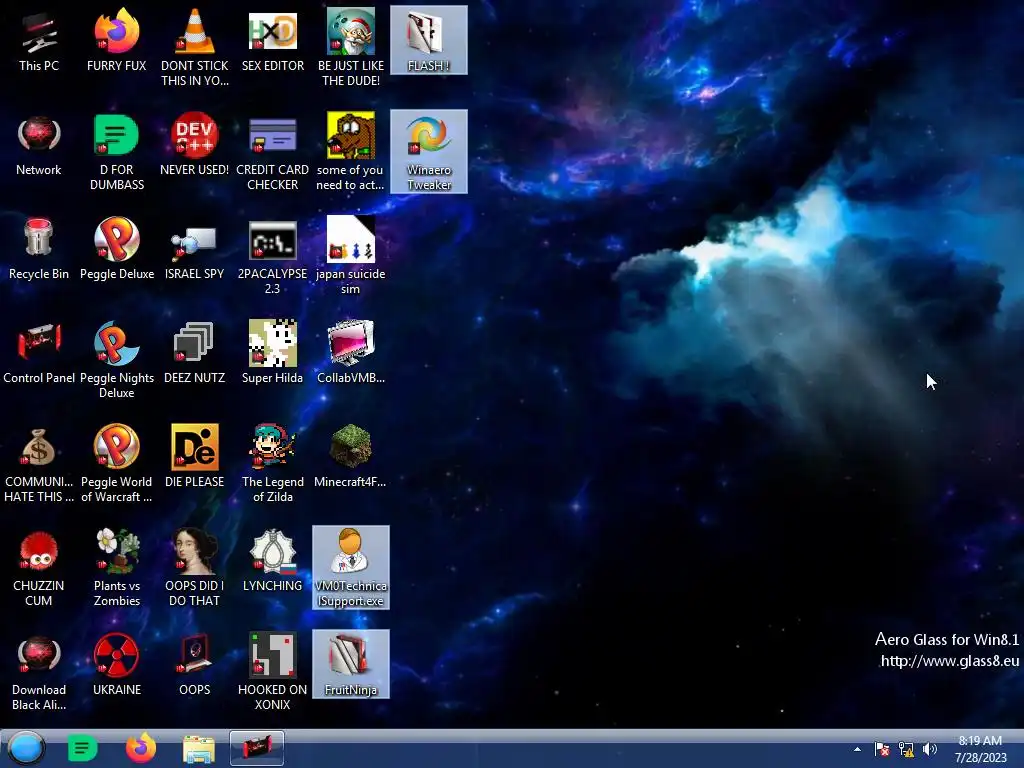This screenshot has height=768, width=1024.
Task: Click the some of you need to act... icon
Action: [351, 152]
